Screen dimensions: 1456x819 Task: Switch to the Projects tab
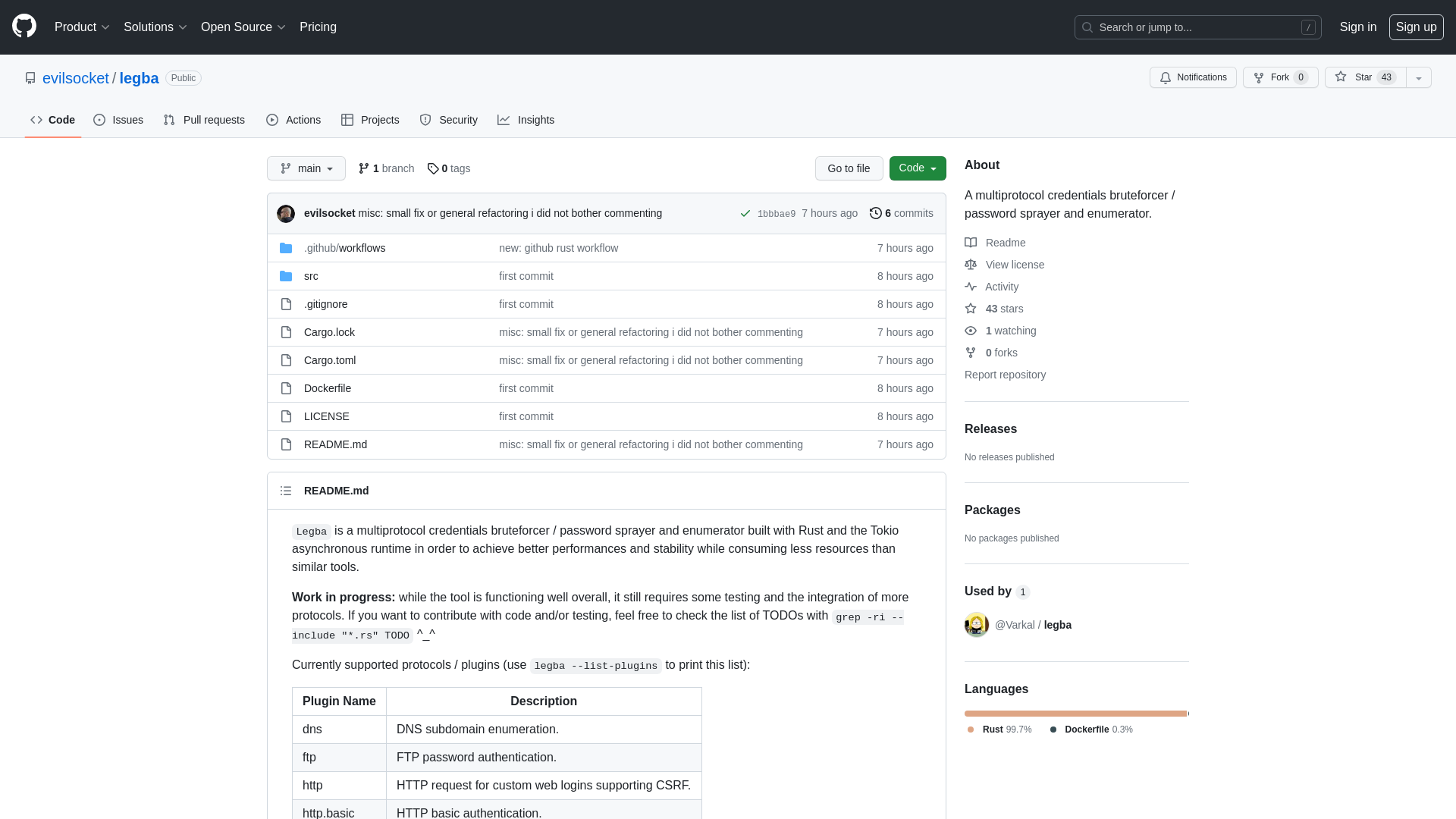(x=370, y=120)
